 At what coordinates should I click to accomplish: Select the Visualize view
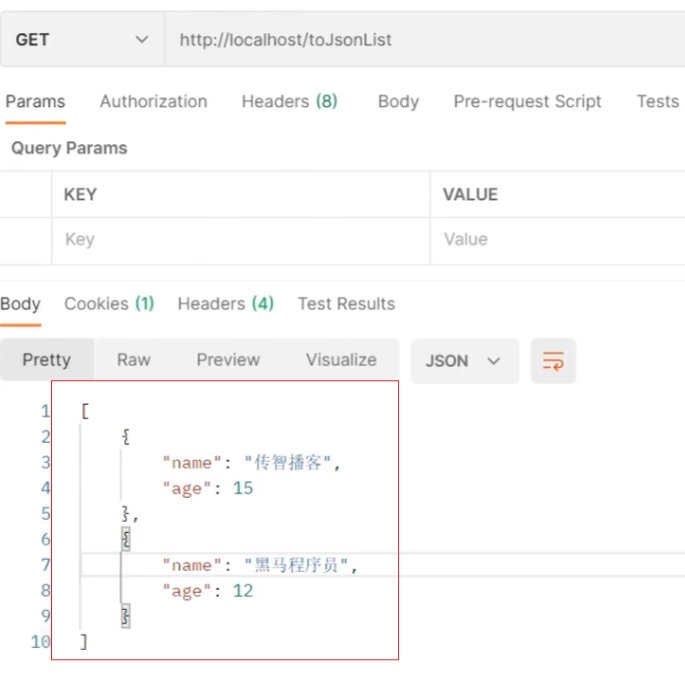341,360
